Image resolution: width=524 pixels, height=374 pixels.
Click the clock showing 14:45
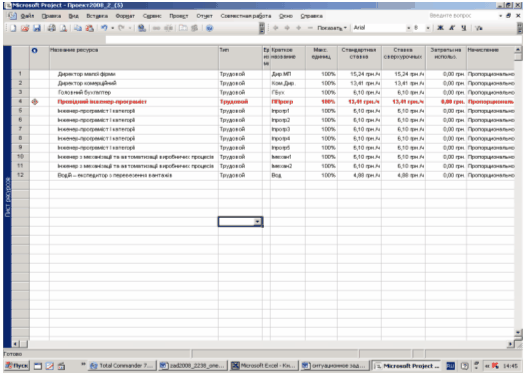[511, 366]
